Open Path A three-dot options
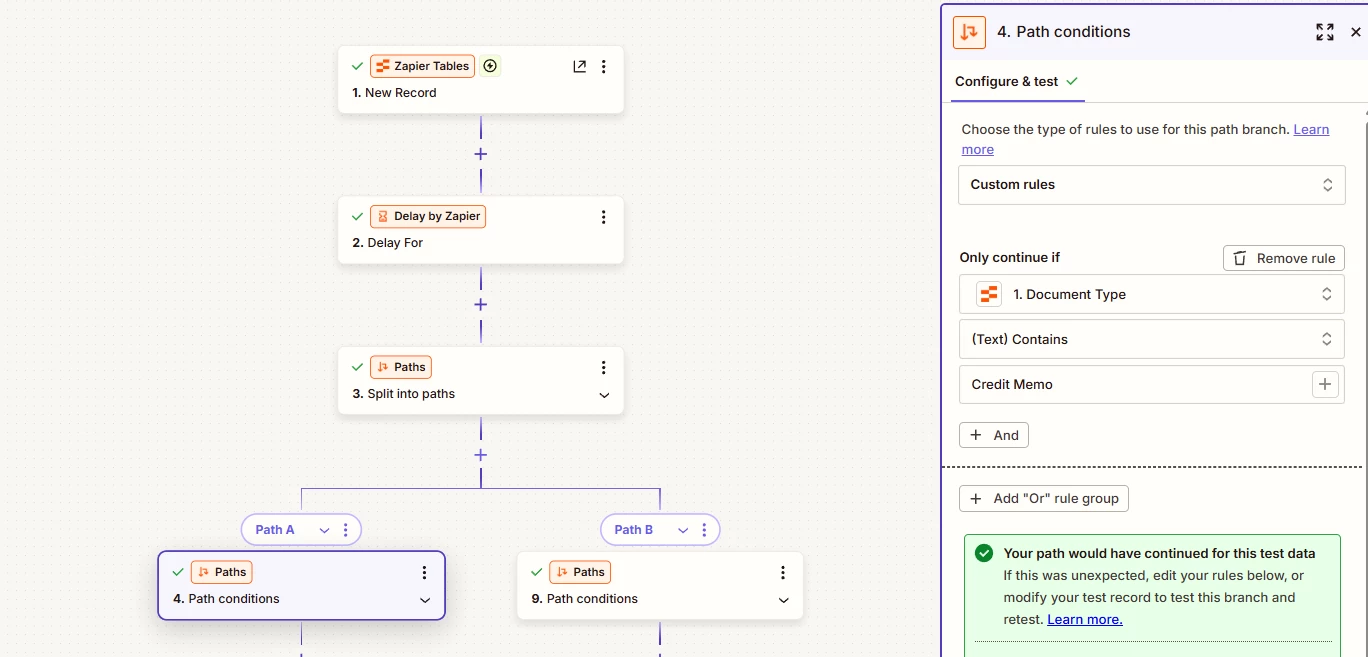 (346, 530)
